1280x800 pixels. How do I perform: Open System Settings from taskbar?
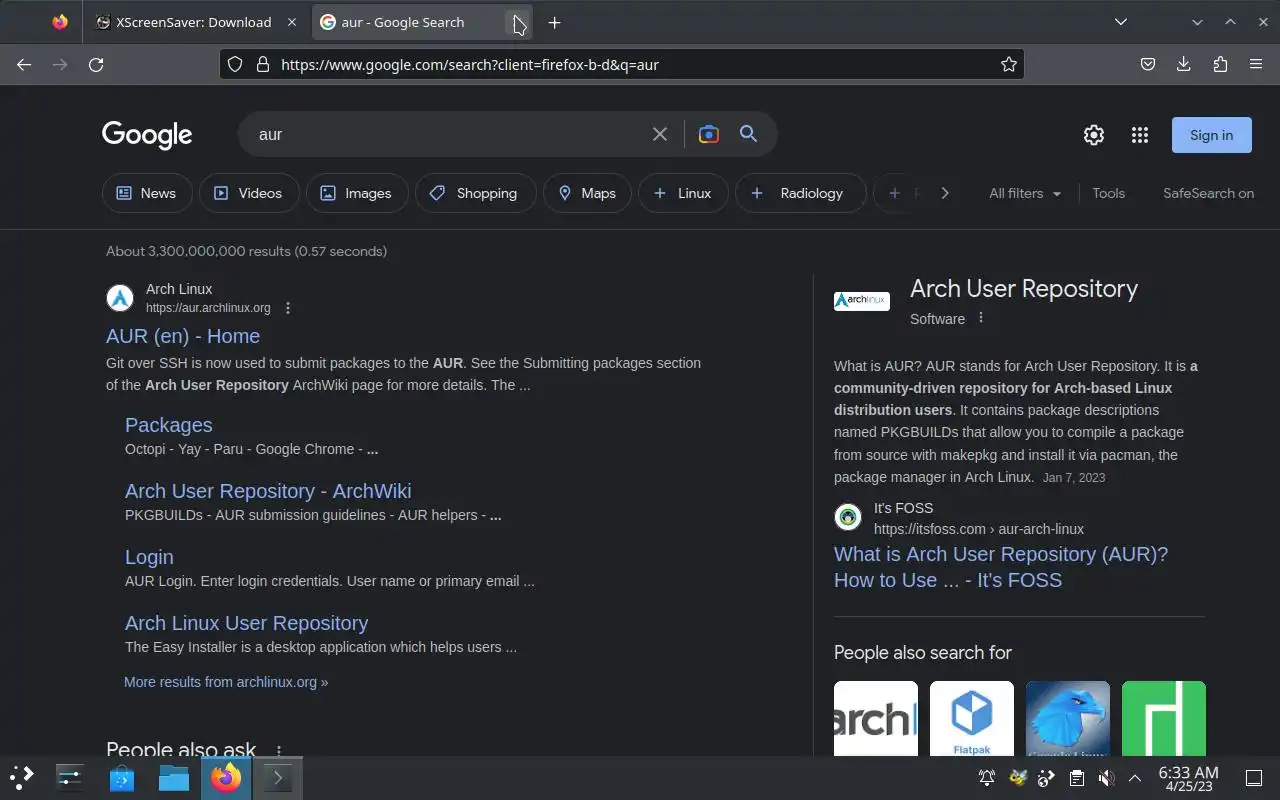click(x=70, y=777)
